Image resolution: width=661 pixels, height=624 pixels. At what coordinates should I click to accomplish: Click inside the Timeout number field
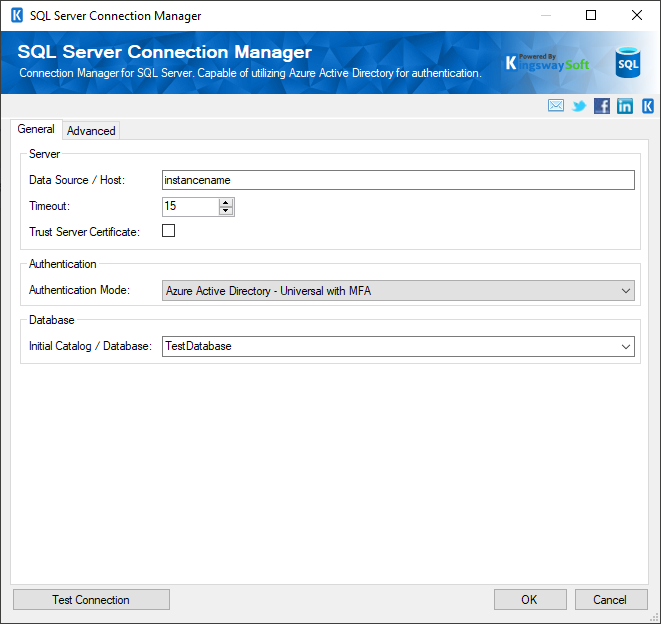click(x=190, y=207)
